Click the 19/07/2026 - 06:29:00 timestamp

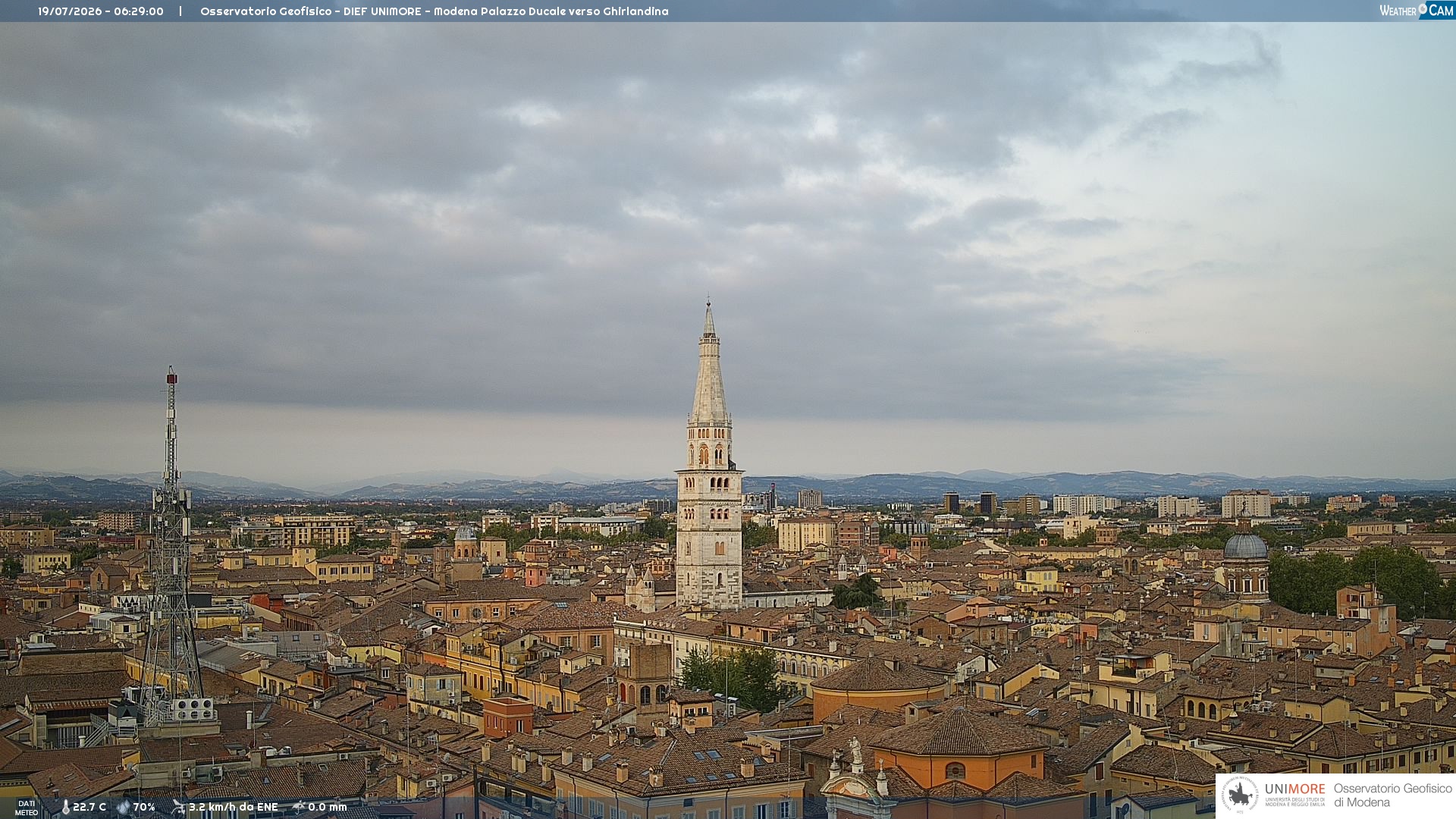(x=101, y=11)
